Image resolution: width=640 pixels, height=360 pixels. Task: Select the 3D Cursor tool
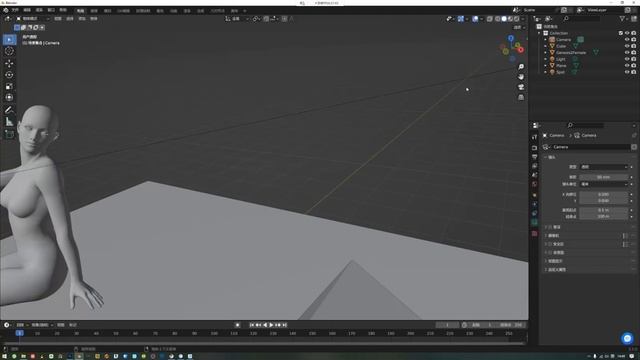coord(9,51)
